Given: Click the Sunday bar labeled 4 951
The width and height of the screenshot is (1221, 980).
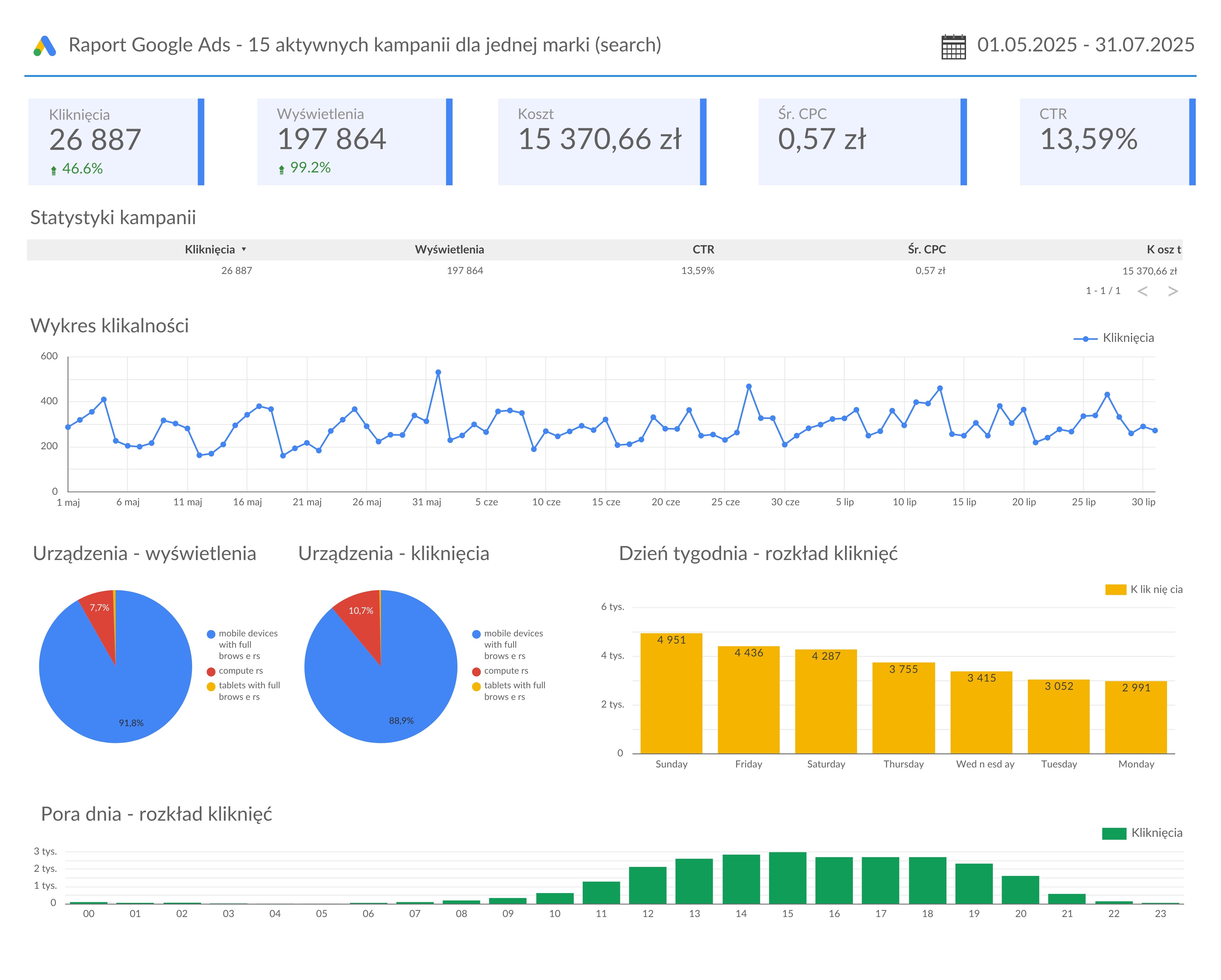Looking at the screenshot, I should tap(671, 693).
